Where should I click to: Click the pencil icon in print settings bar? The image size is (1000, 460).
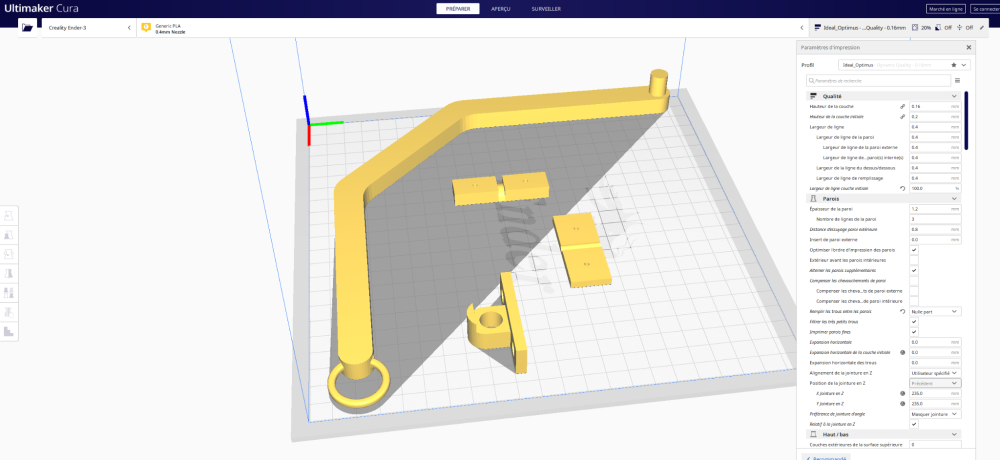click(x=982, y=27)
